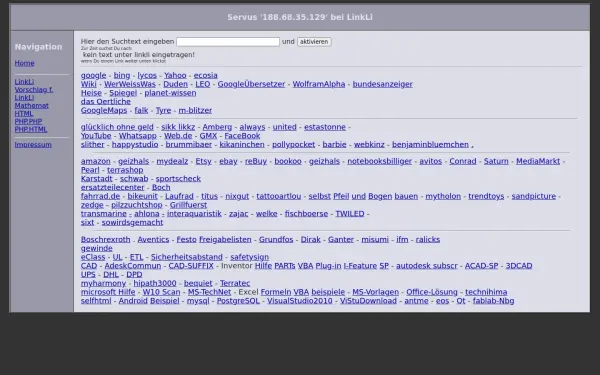Open the 'Festo Freigabelisten' link

coord(214,240)
